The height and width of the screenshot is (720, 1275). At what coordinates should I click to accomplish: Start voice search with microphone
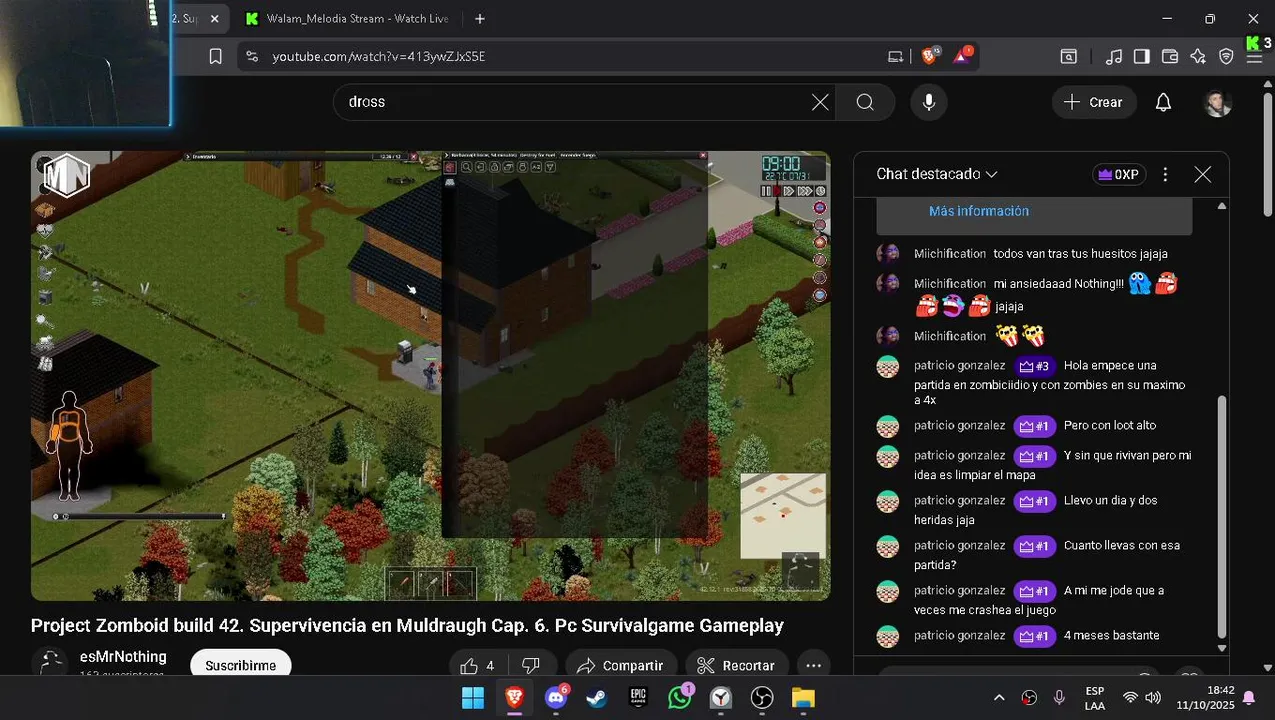coord(929,102)
